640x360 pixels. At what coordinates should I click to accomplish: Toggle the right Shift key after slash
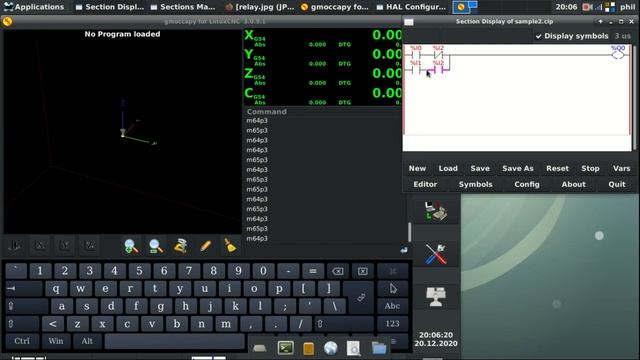(344, 324)
